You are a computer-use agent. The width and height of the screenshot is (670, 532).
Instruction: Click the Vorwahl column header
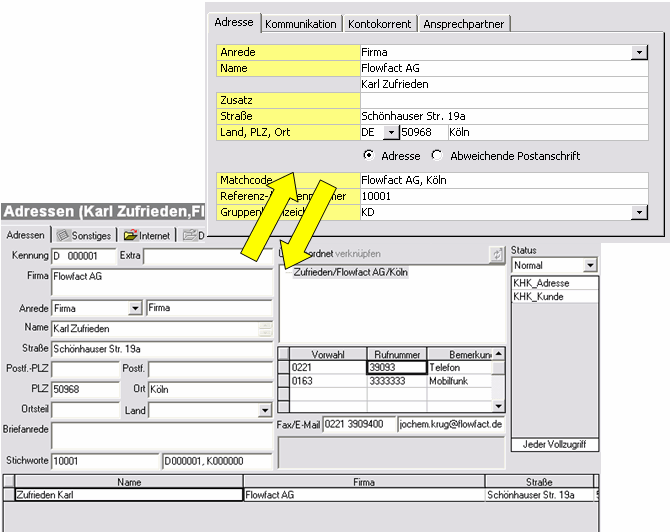click(x=328, y=354)
